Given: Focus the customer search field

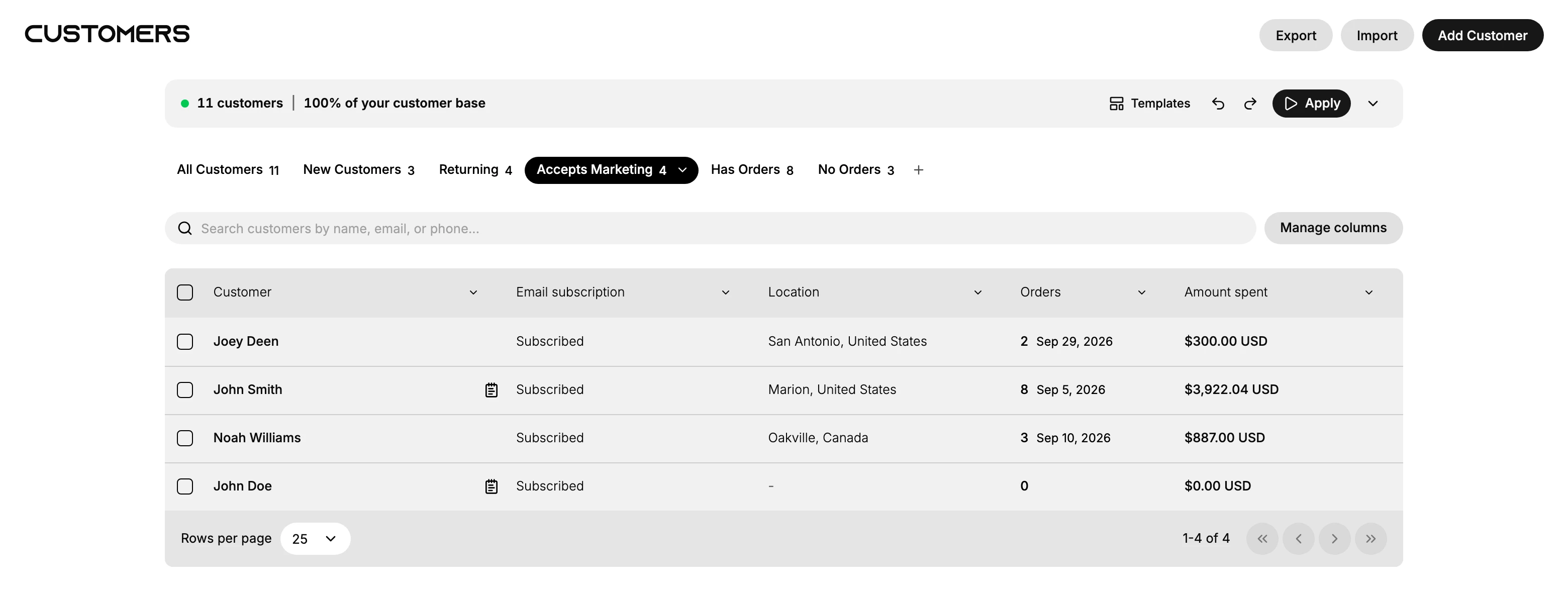Looking at the screenshot, I should [x=710, y=228].
